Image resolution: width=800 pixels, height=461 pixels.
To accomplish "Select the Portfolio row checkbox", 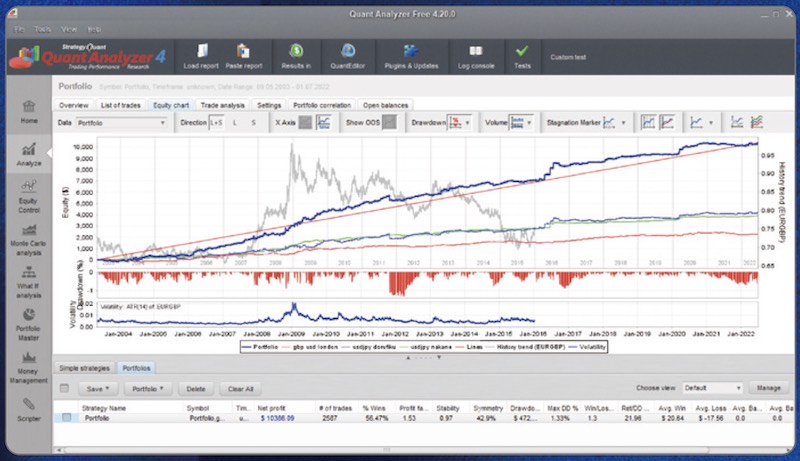I will click(x=65, y=417).
